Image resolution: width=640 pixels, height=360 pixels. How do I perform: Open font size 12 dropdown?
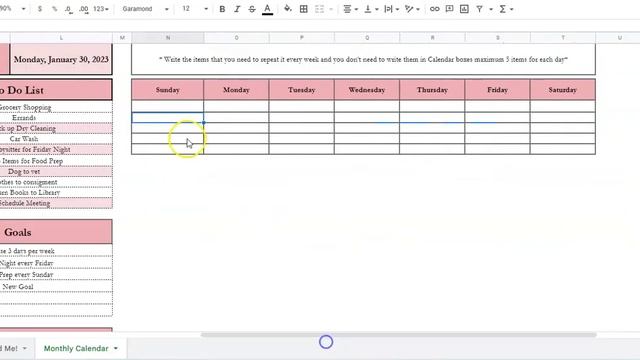194,9
